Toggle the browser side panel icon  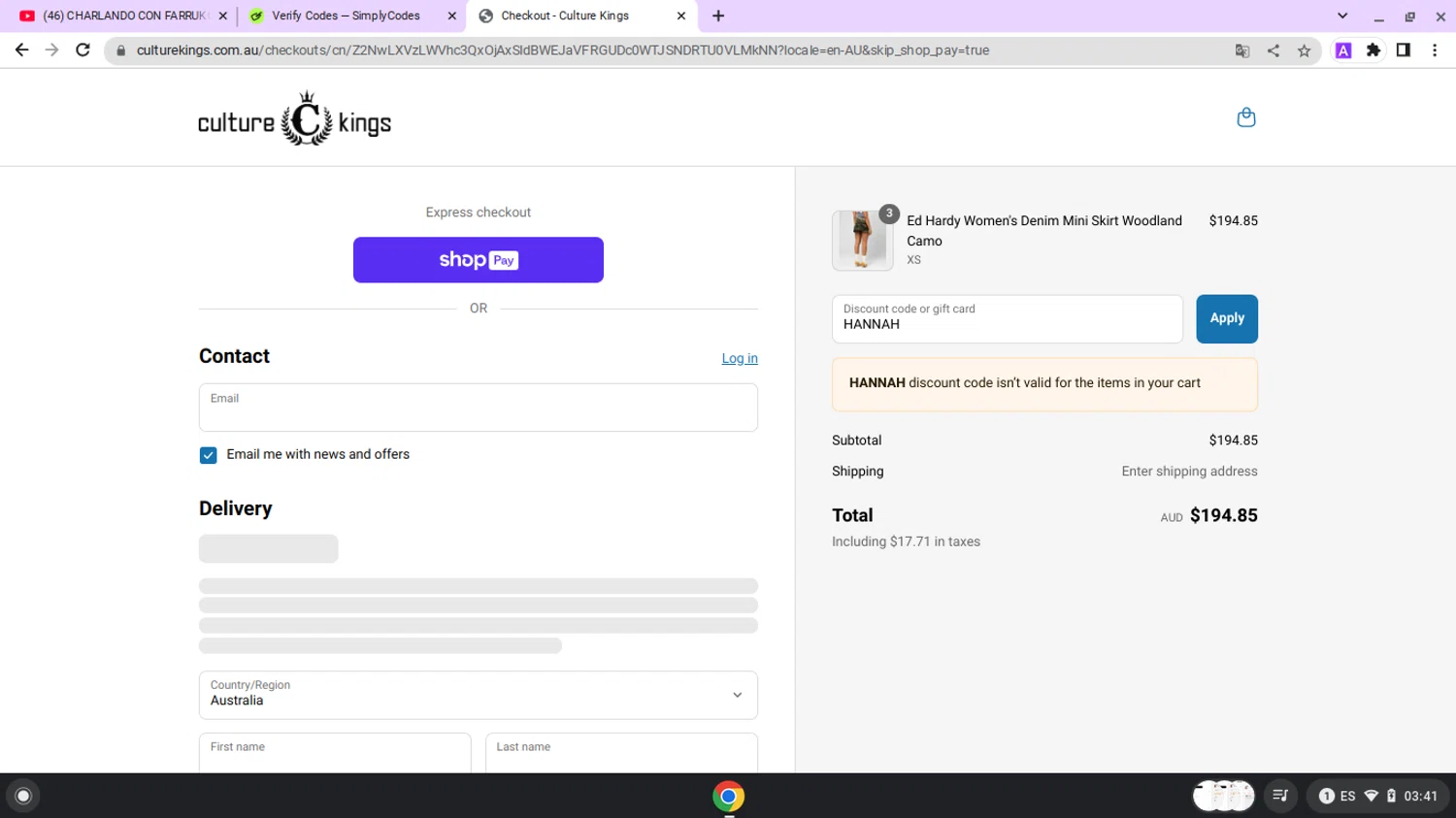(1404, 50)
